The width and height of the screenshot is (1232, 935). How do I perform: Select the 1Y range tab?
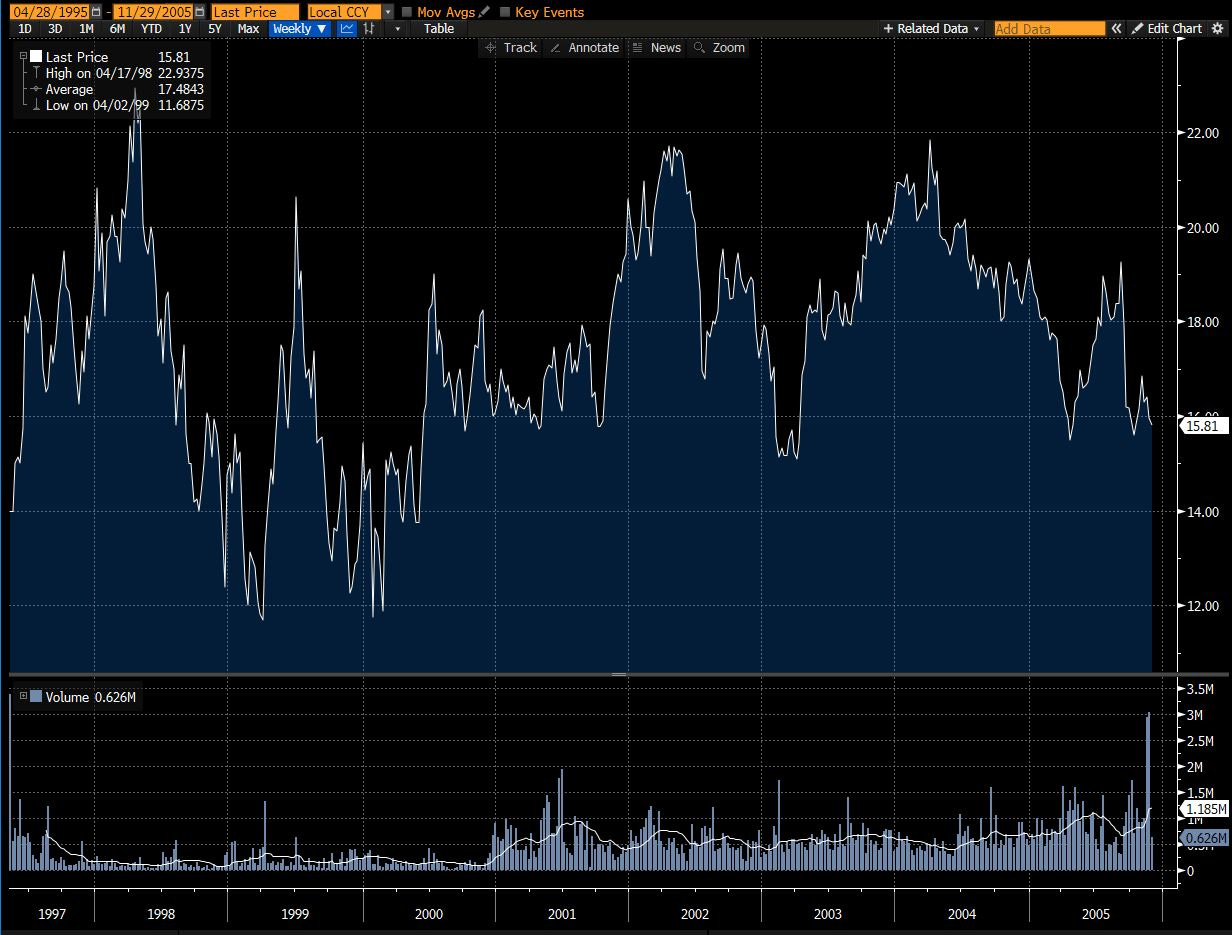pos(184,29)
